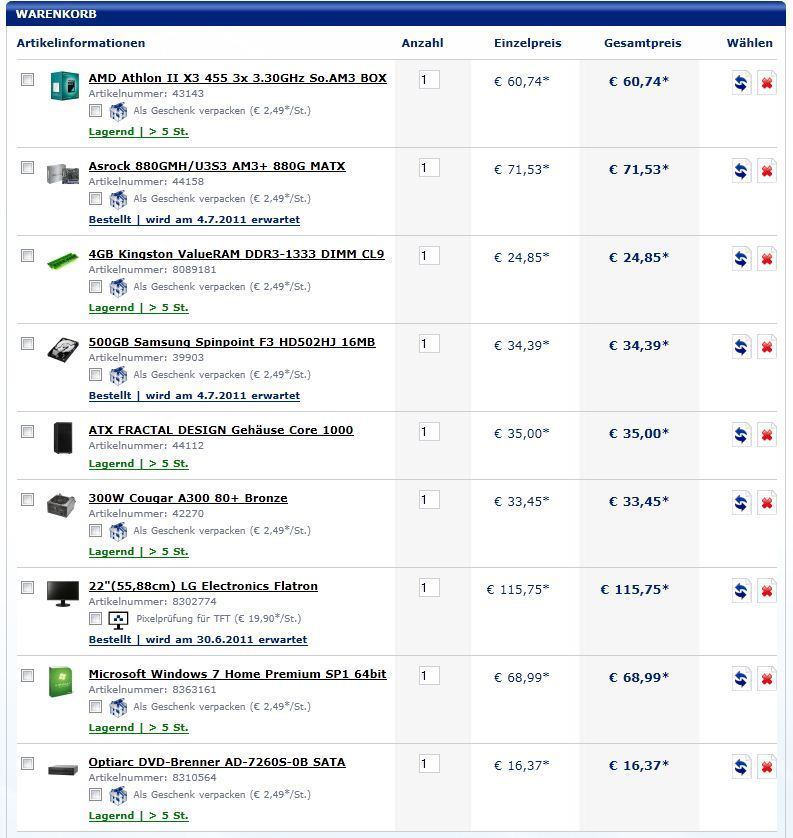Remove the AMD Athlon II X3 item
793x838 pixels.
pos(767,83)
